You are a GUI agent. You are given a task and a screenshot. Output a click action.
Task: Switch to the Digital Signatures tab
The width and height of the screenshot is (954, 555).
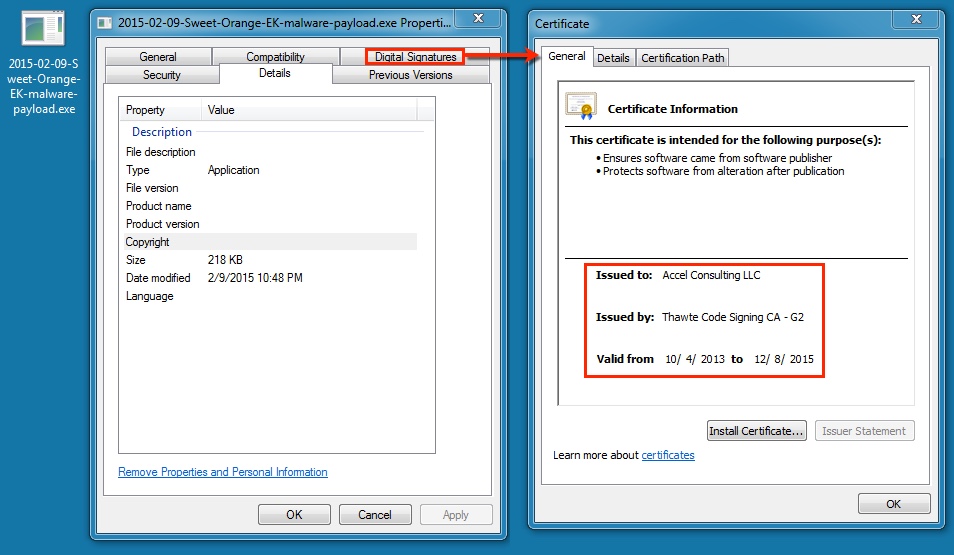[x=415, y=57]
